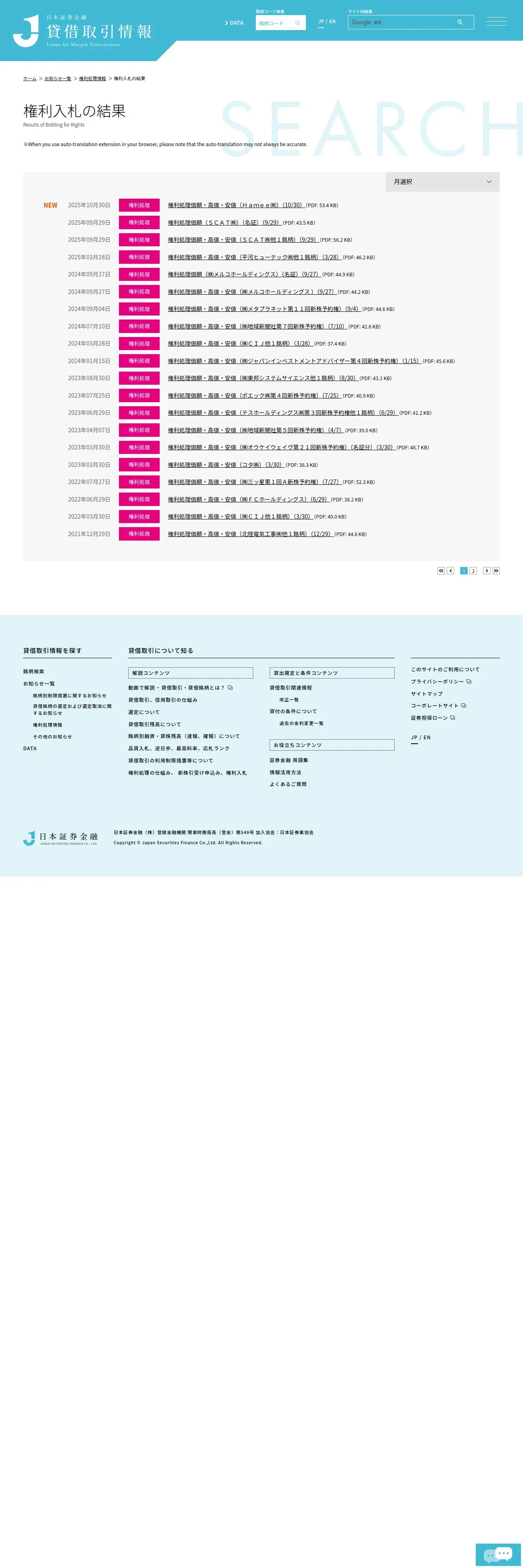The image size is (523, 1568).
Task: Click the 権利処理 tag on 2025年10月30日 row
Action: [139, 206]
